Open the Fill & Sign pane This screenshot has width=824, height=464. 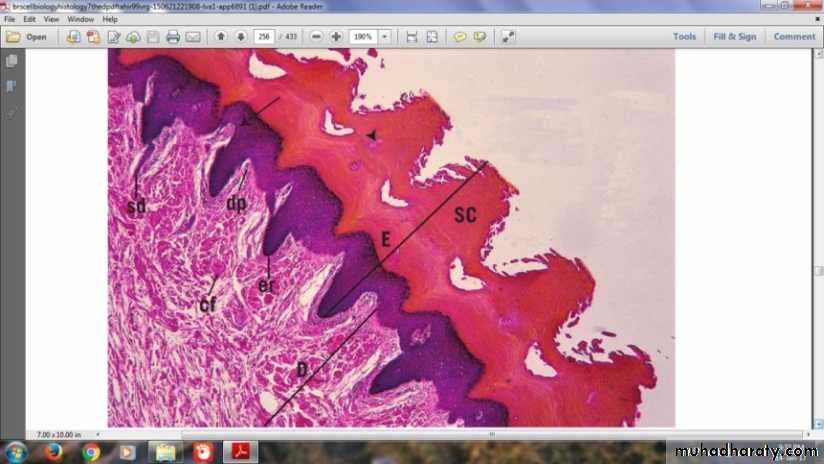pyautogui.click(x=734, y=37)
